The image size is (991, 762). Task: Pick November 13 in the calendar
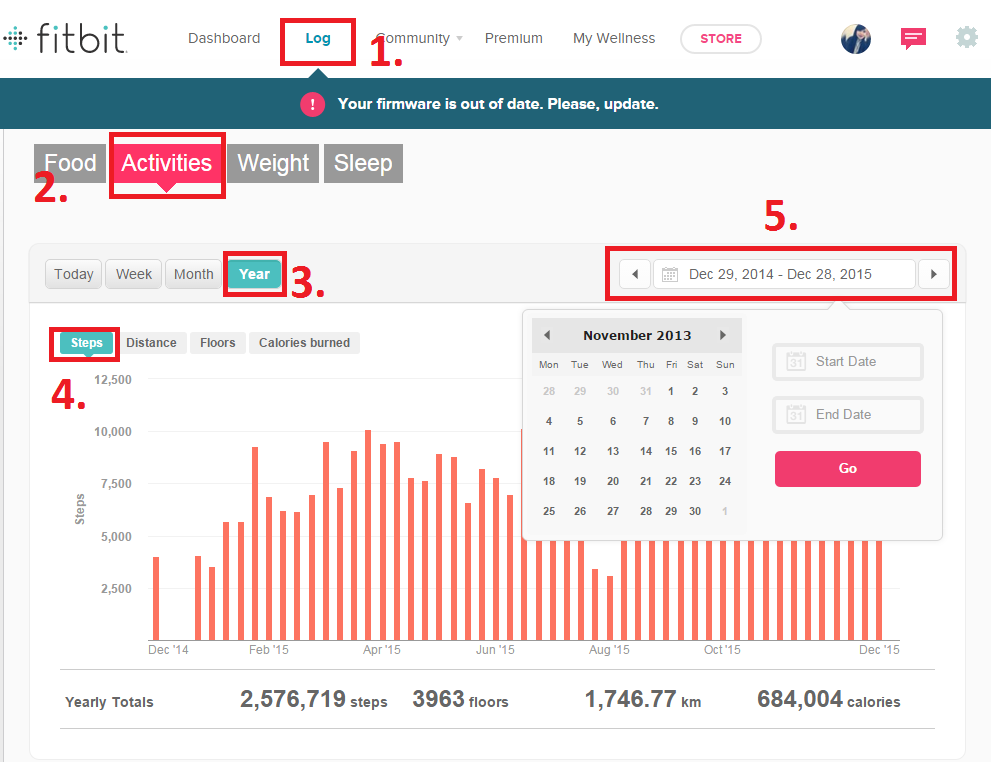pos(612,451)
